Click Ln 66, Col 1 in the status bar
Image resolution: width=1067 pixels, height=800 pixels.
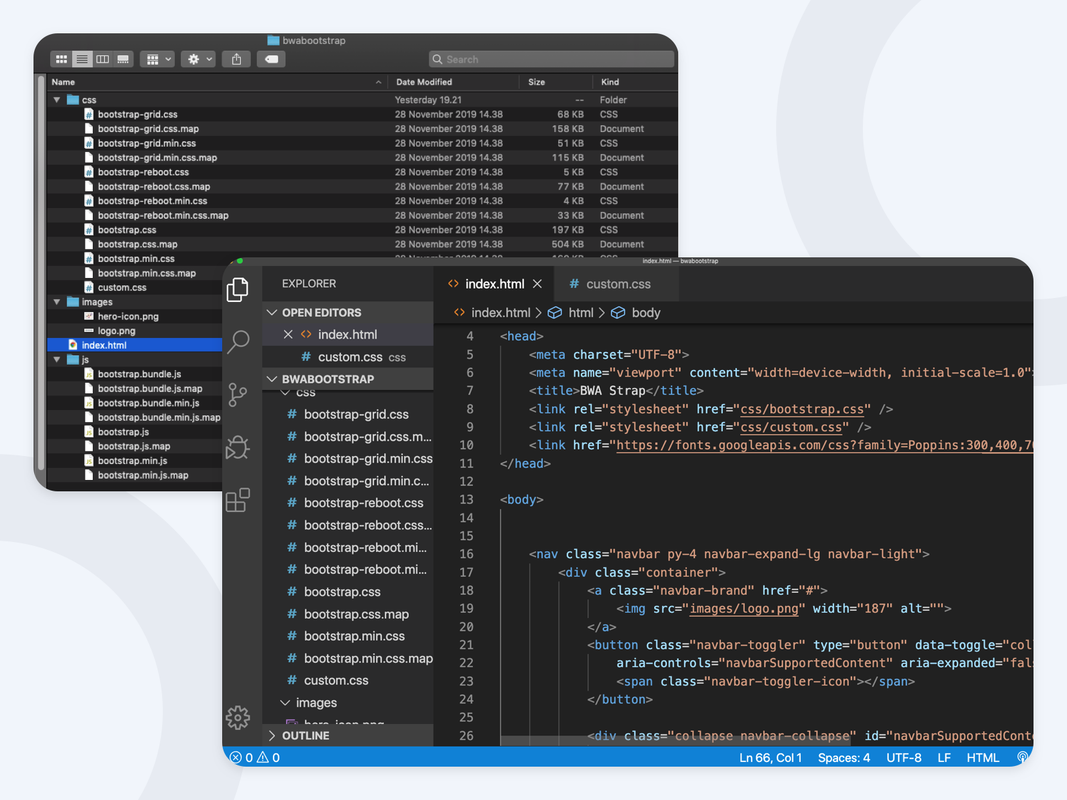tap(770, 757)
